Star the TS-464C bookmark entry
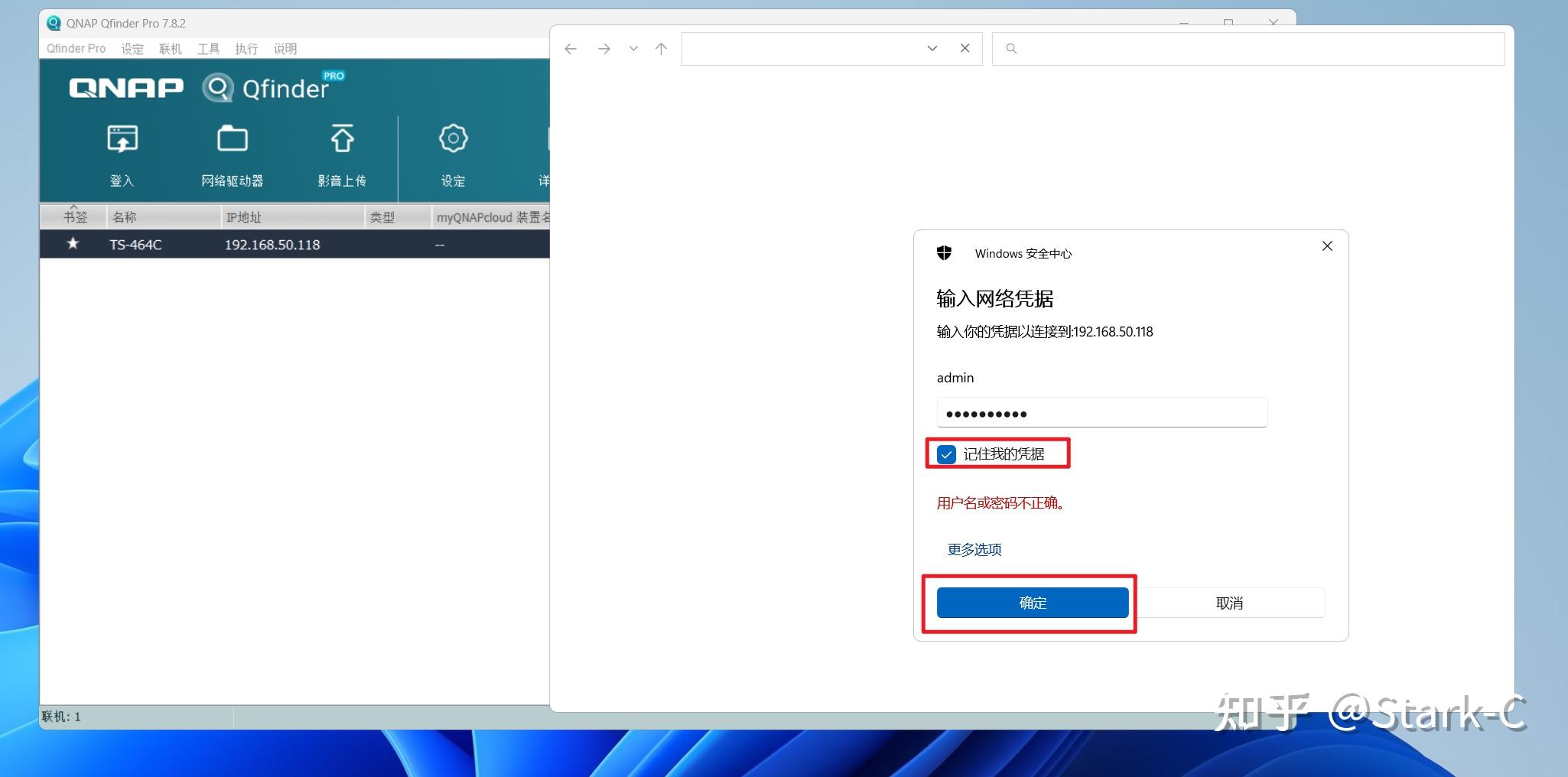This screenshot has width=1568, height=777. (x=73, y=244)
